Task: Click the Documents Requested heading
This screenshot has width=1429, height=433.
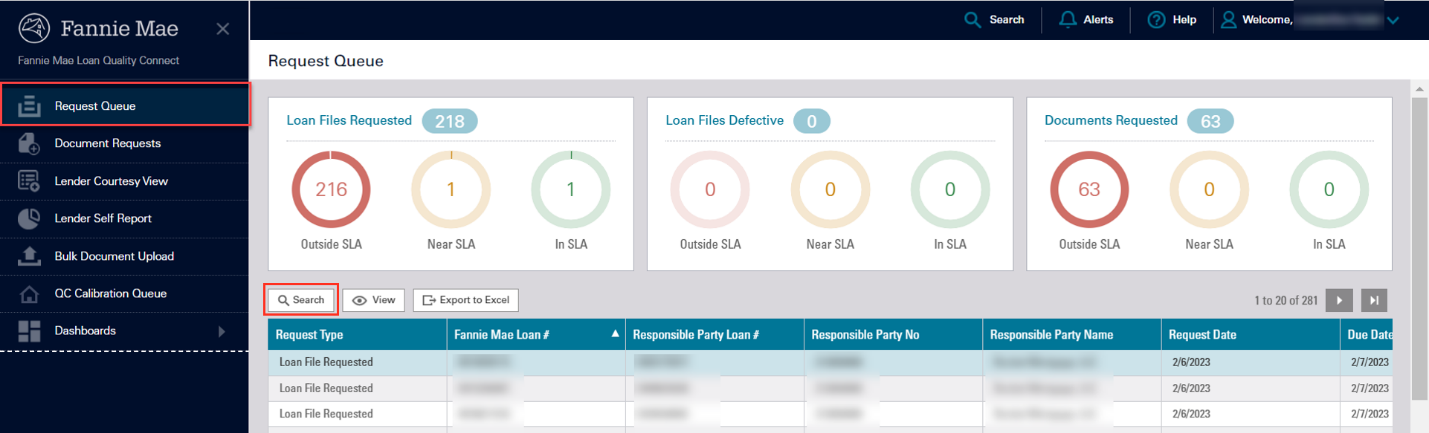Action: click(x=1111, y=120)
